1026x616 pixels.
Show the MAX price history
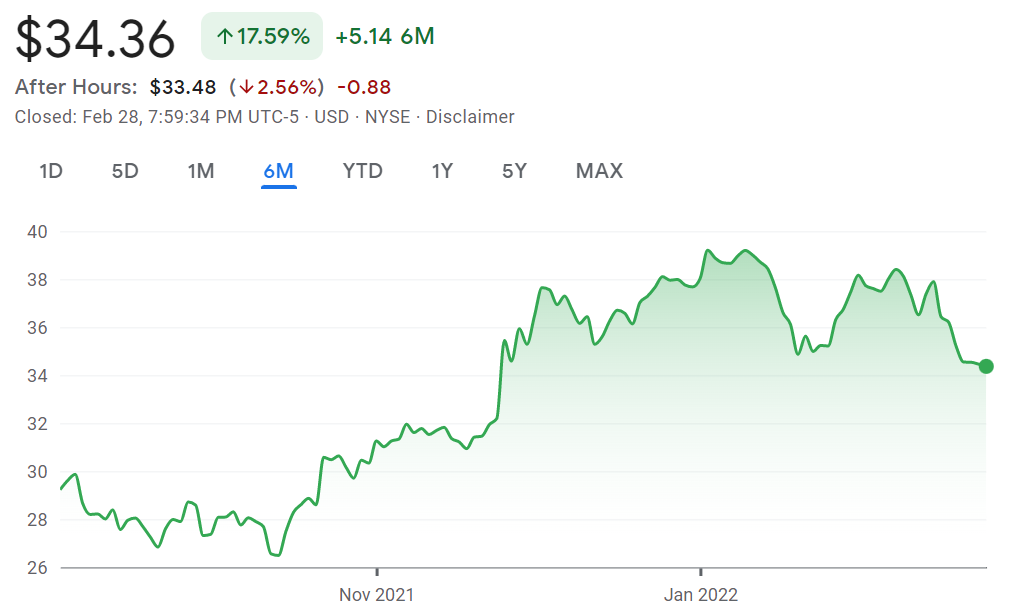pos(599,171)
